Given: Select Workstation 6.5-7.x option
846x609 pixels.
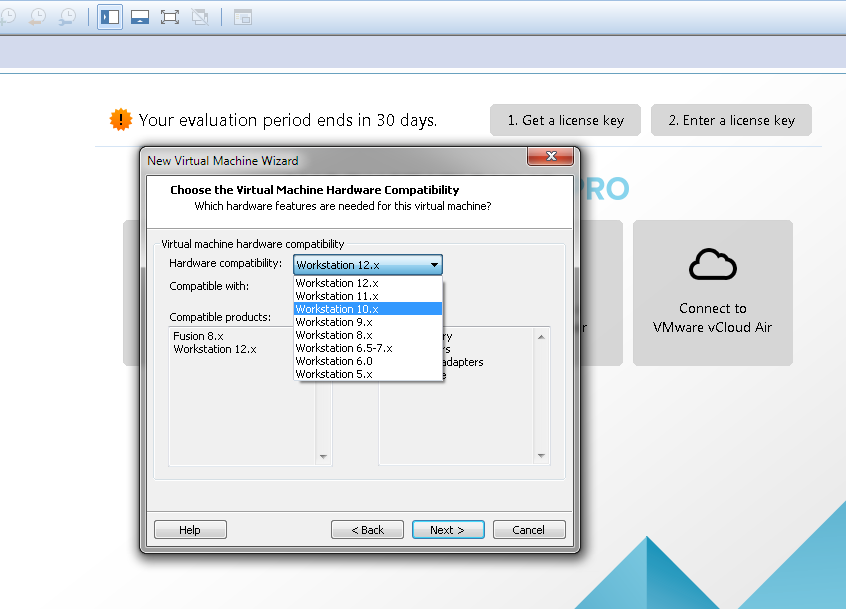Looking at the screenshot, I should click(x=368, y=348).
